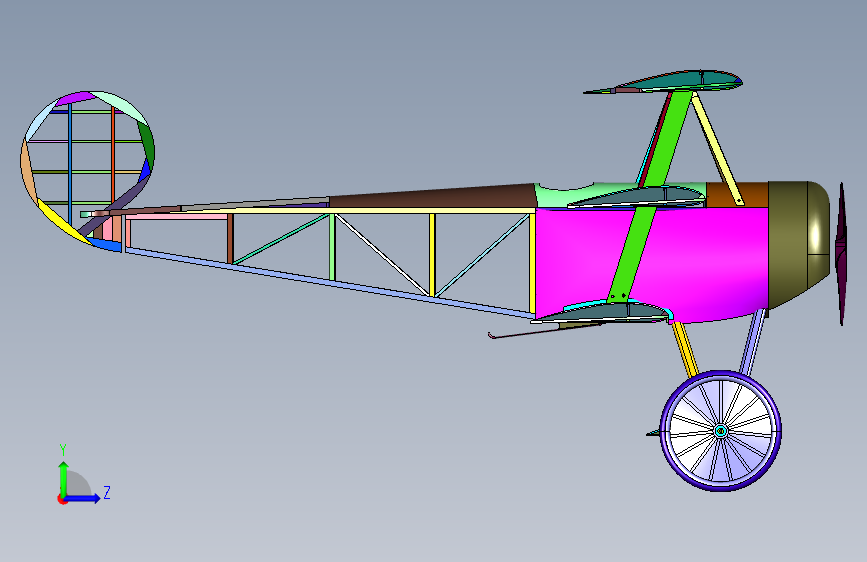Screen dimensions: 867x562
Task: Select the purple segment atop the rudder rim
Action: (x=77, y=98)
